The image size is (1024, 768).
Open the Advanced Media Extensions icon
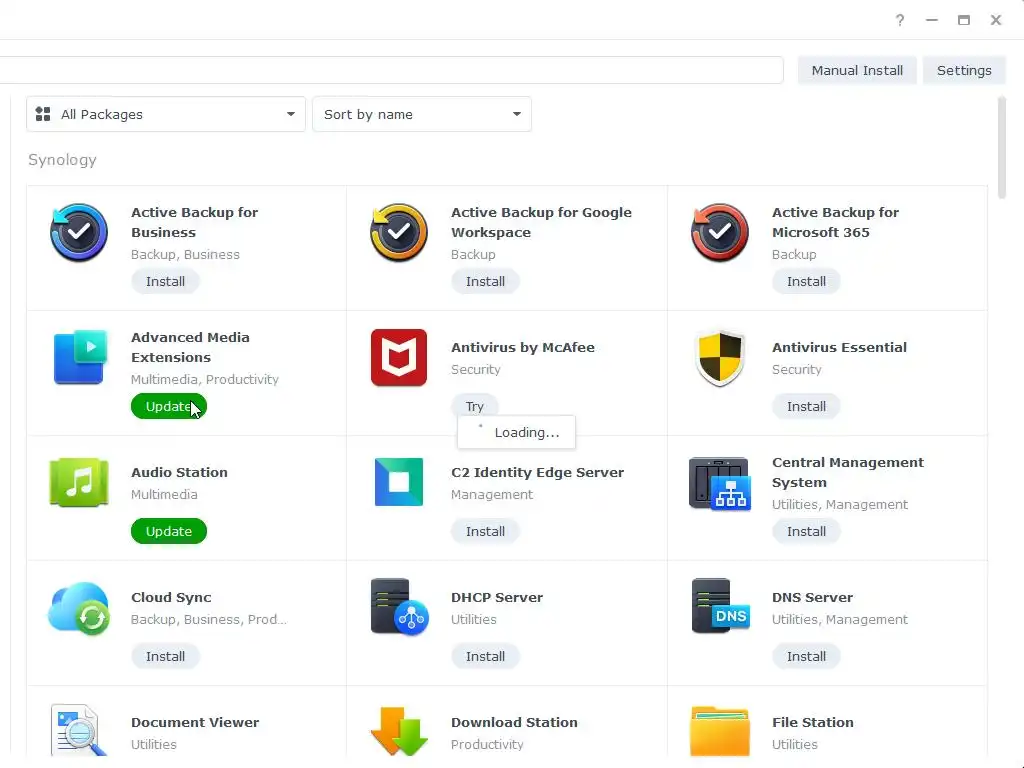[80, 357]
